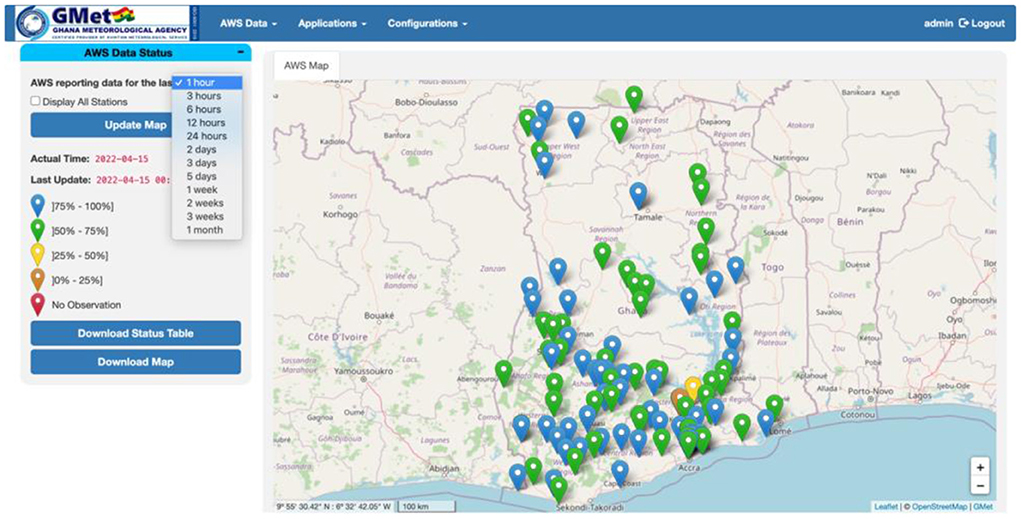Click the blue 75%-100% legend marker

(x=38, y=205)
